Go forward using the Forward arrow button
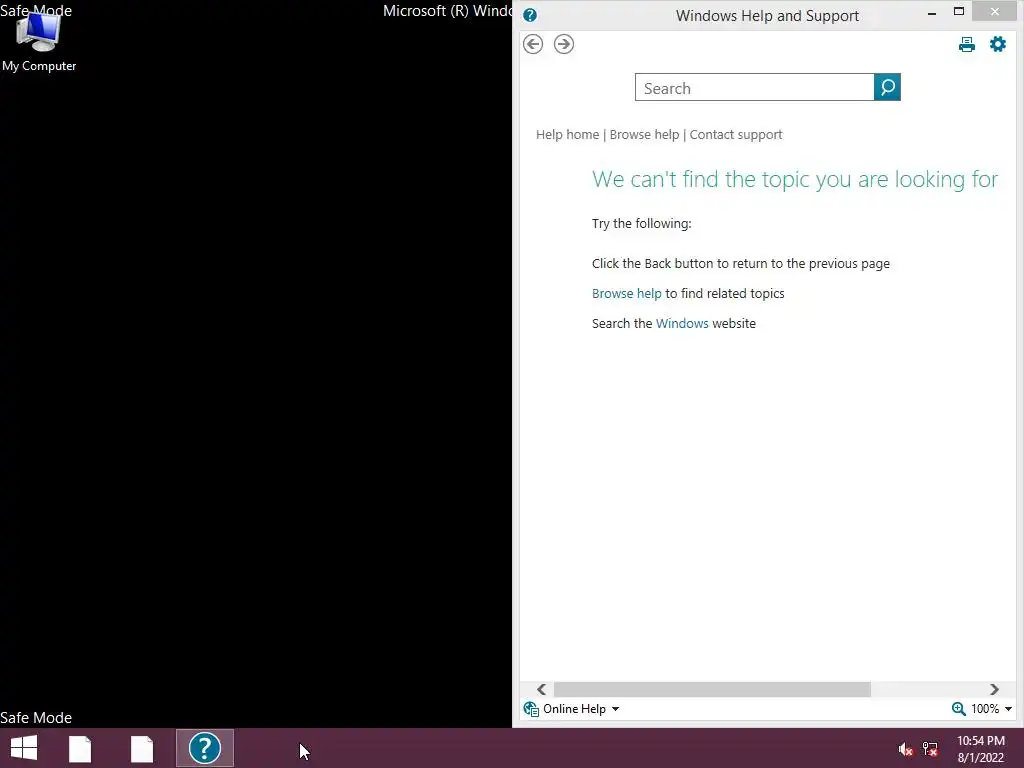Viewport: 1024px width, 768px height. (x=564, y=44)
